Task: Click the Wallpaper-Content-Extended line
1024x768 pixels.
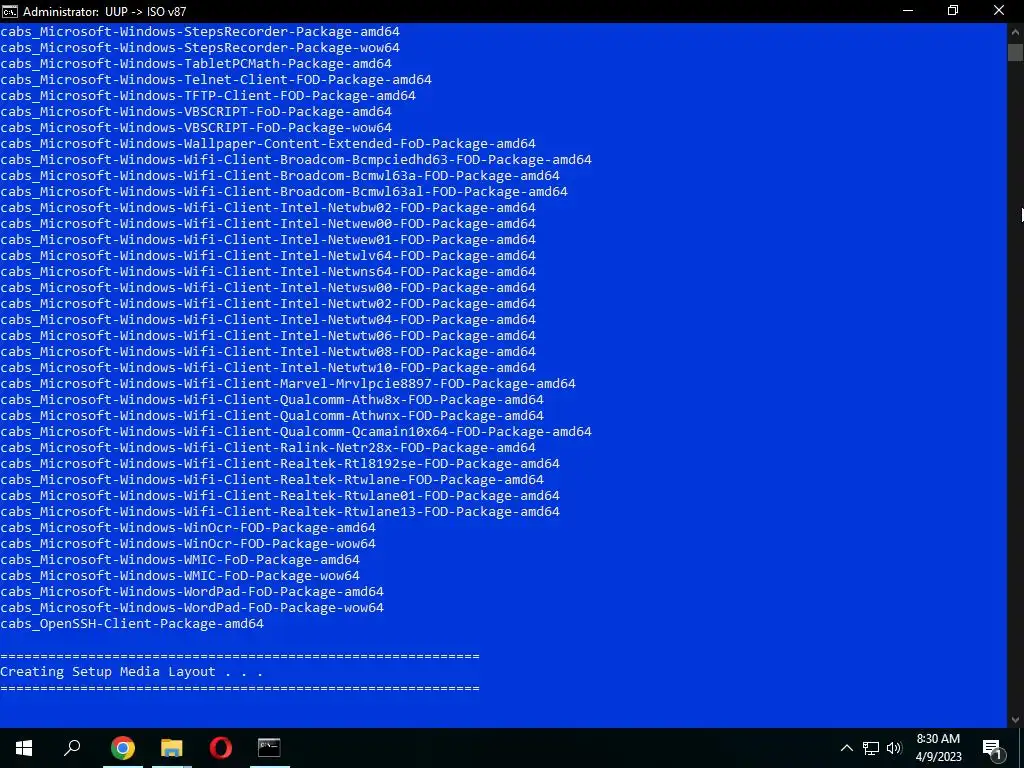Action: click(268, 144)
